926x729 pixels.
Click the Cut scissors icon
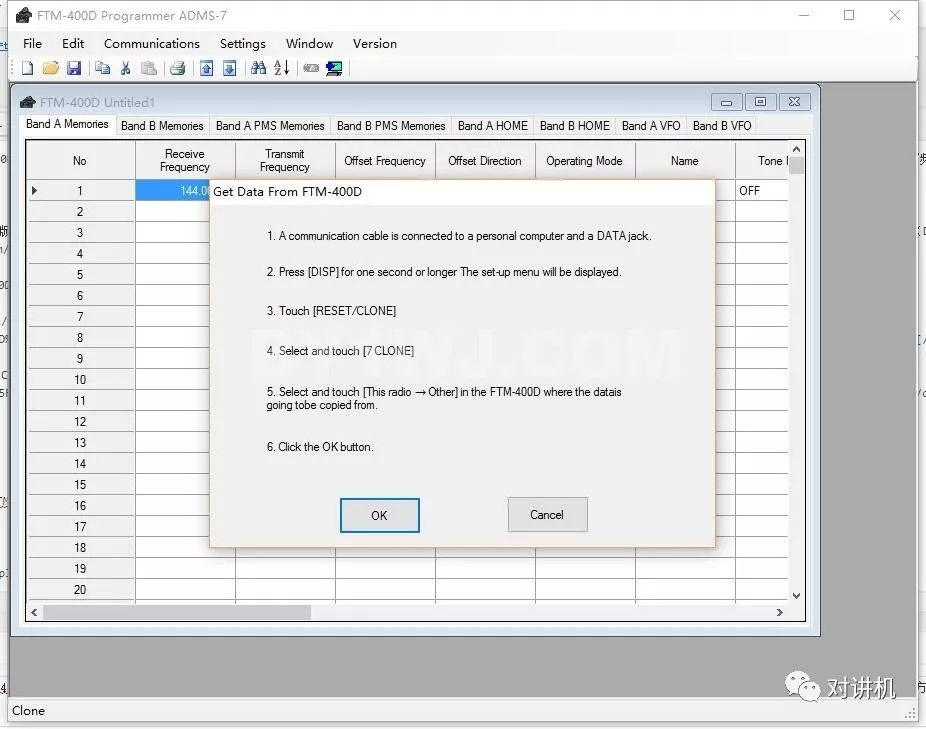125,68
